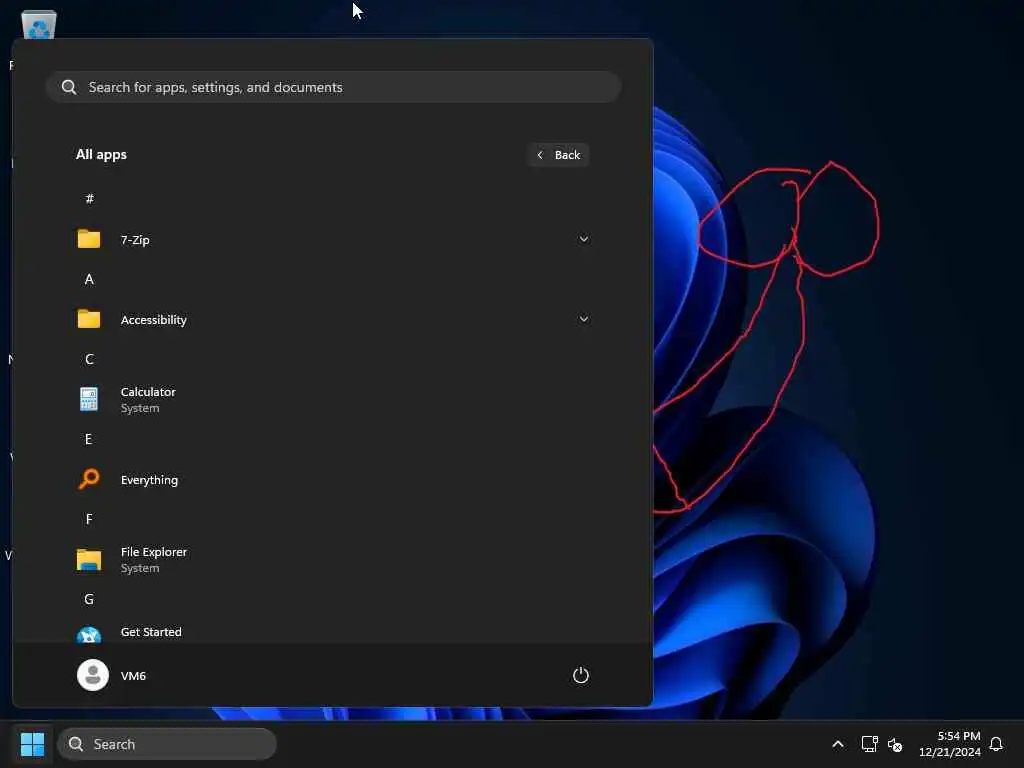Expand the 7-Zip folder chevron
This screenshot has width=1024, height=768.
pyautogui.click(x=584, y=239)
